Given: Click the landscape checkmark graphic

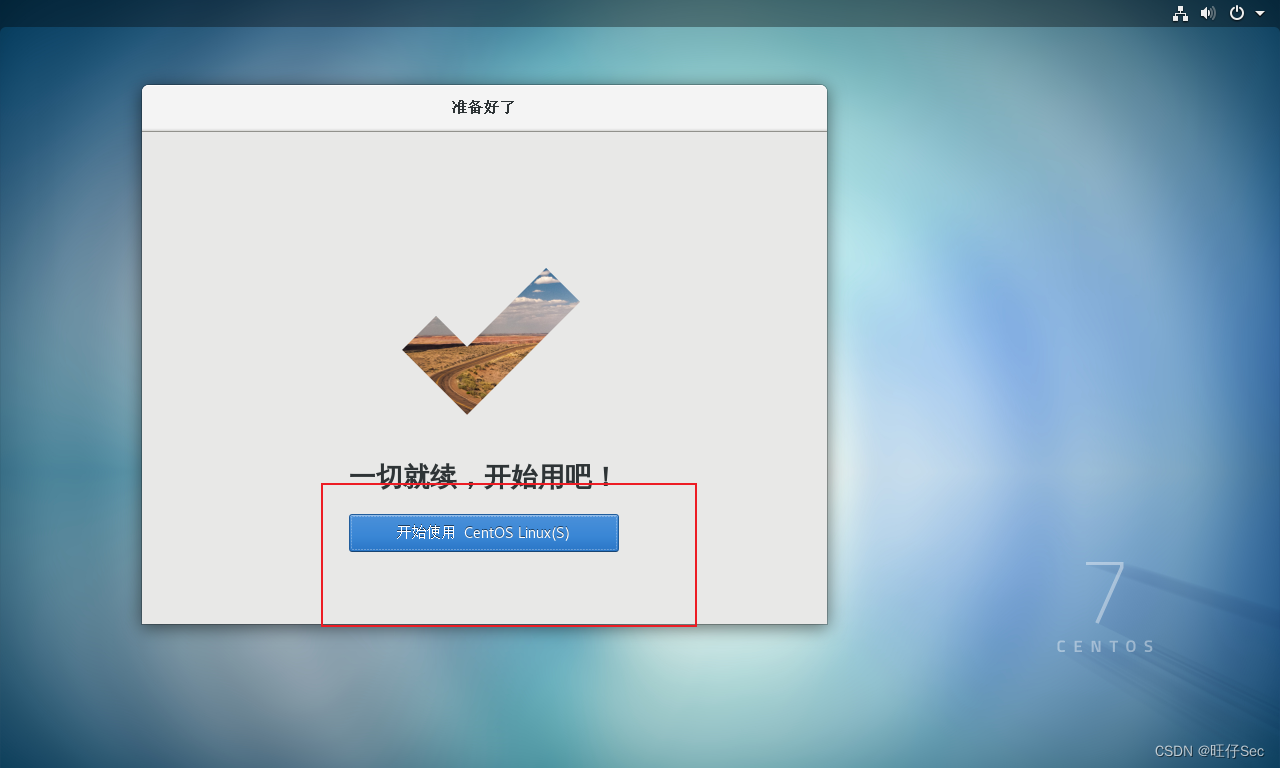Looking at the screenshot, I should (491, 341).
